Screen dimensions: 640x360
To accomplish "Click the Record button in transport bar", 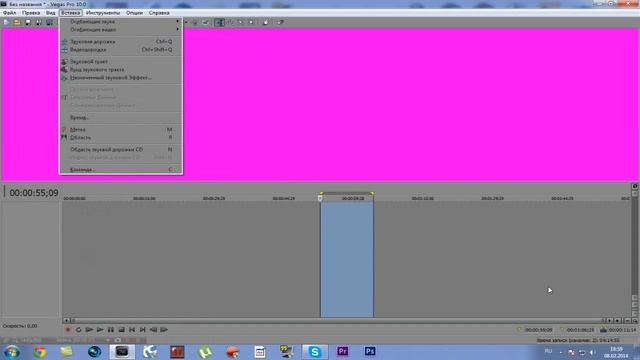I will point(68,329).
